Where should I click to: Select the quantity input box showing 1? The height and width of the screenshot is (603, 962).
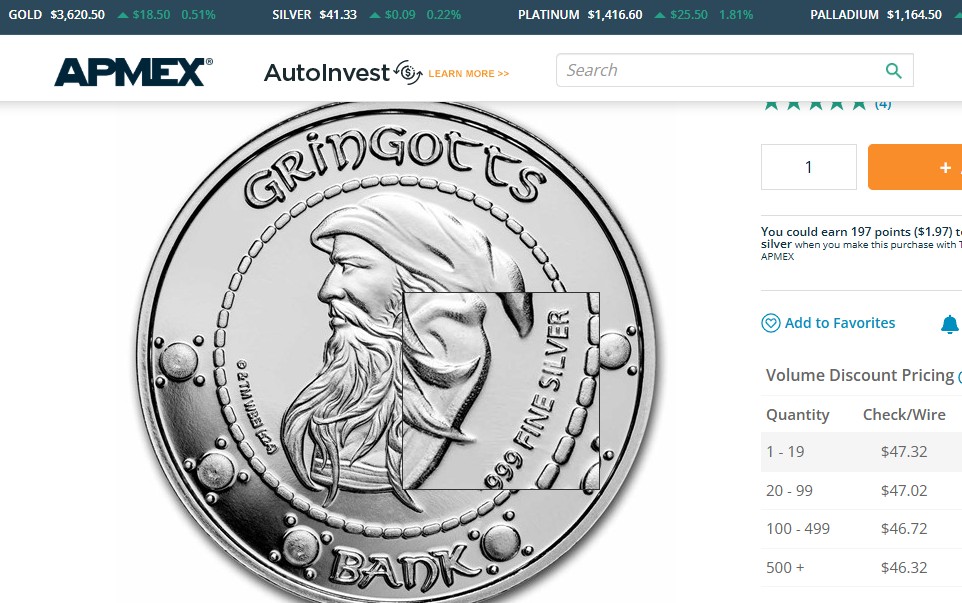click(x=809, y=167)
